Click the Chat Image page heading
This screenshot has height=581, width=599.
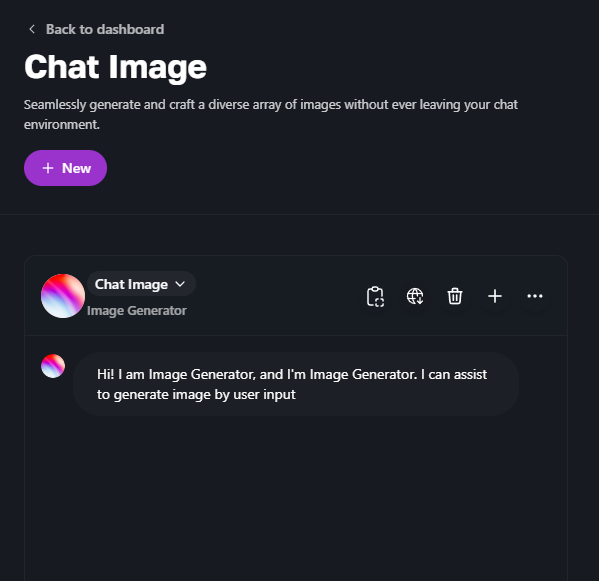coord(115,68)
